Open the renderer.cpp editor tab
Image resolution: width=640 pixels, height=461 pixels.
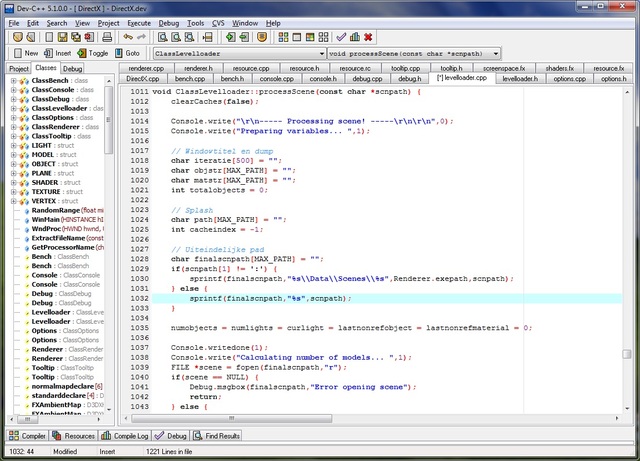[146, 68]
